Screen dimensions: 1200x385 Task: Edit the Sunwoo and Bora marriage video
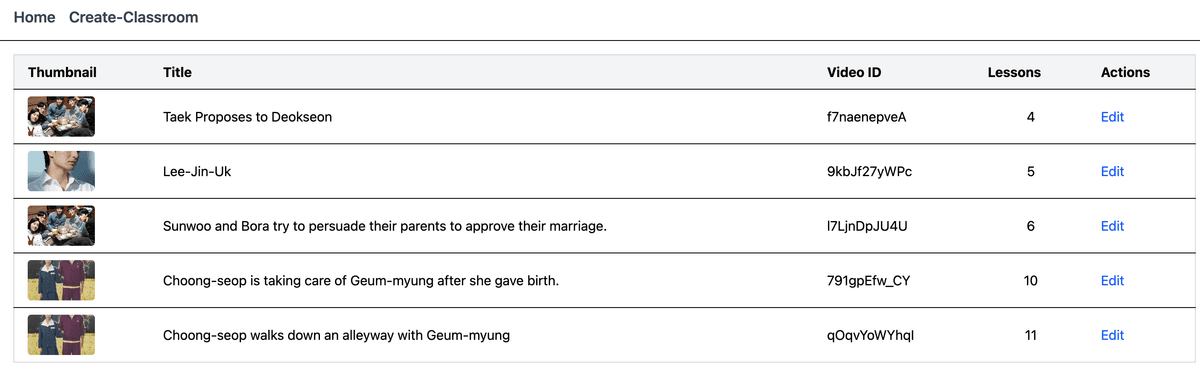click(1112, 226)
